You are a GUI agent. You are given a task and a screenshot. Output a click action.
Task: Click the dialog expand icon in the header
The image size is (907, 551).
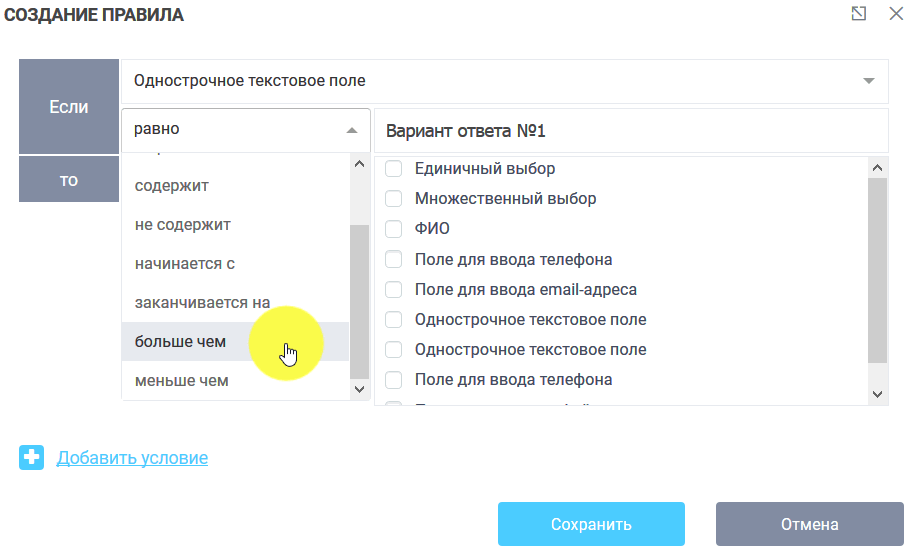(x=858, y=14)
